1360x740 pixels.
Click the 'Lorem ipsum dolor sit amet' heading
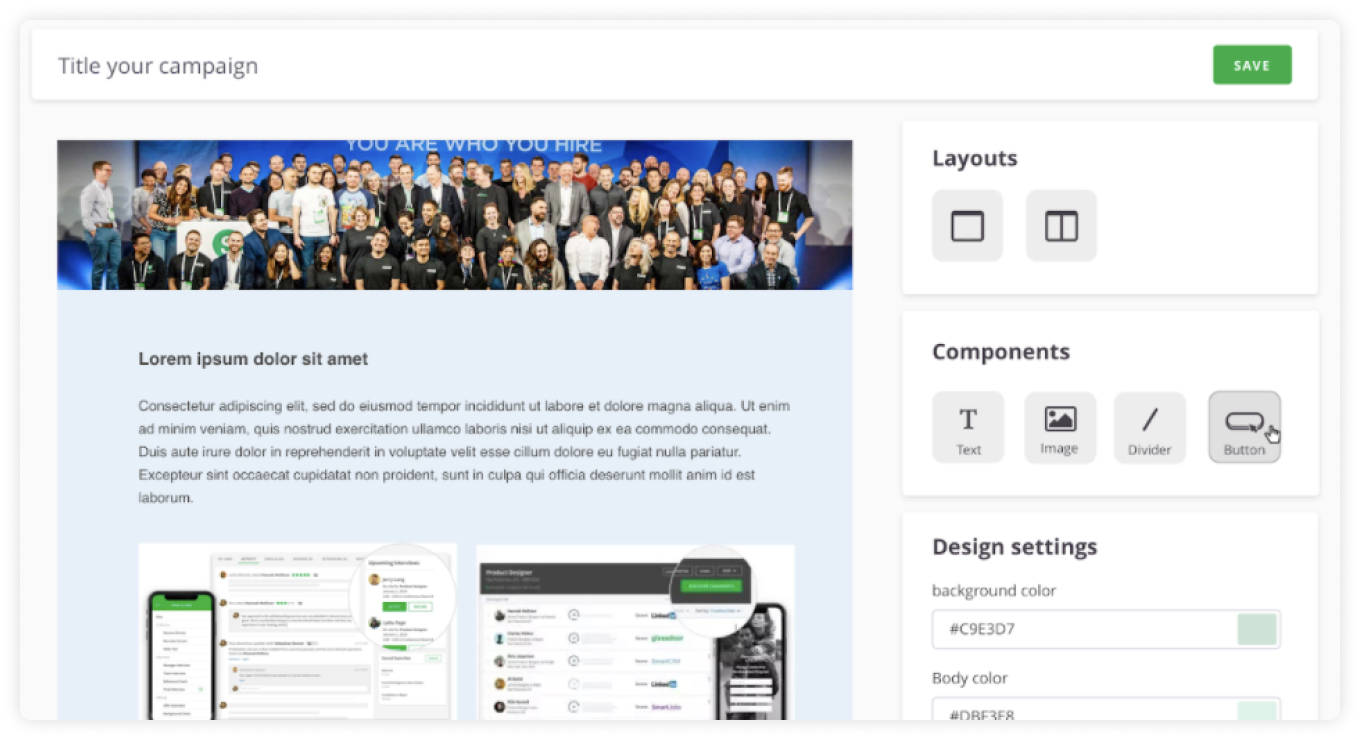click(x=253, y=359)
